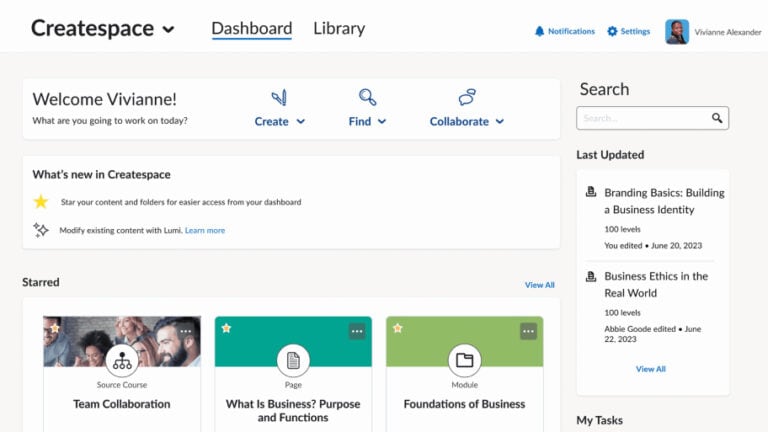Click the document icon beside Business Ethics
The width and height of the screenshot is (768, 432).
coord(591,276)
